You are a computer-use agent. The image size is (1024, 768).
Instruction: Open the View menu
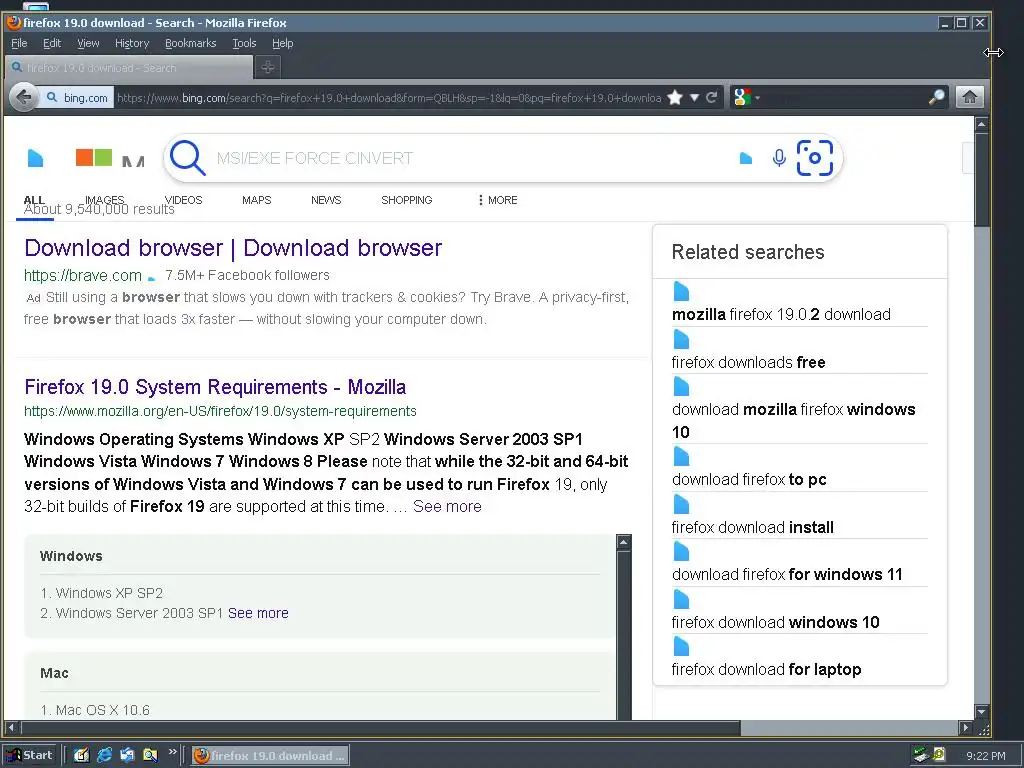click(88, 43)
